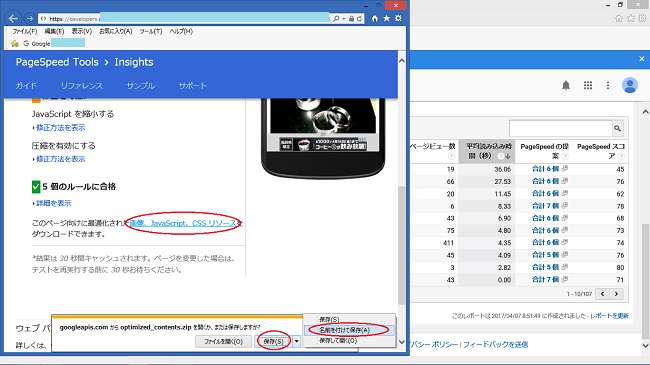Open the お気に入り(A) menu

(116, 31)
